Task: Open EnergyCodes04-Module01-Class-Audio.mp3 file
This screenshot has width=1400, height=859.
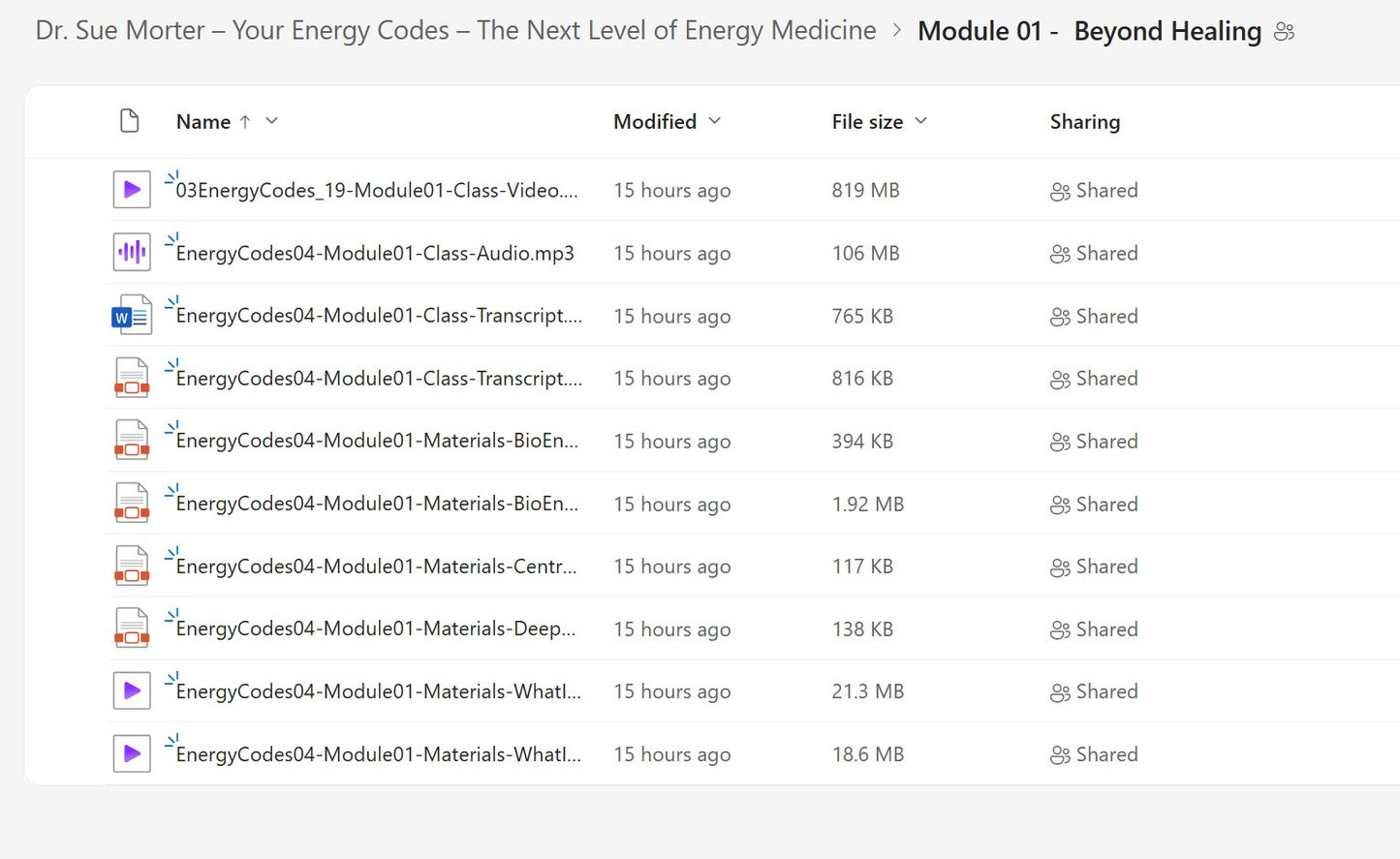Action: pyautogui.click(x=375, y=254)
